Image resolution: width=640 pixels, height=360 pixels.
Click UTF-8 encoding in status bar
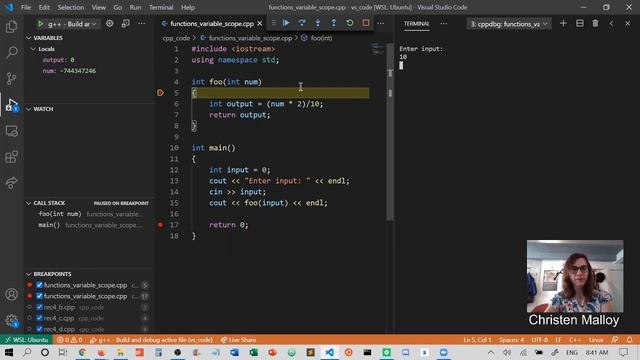540,340
